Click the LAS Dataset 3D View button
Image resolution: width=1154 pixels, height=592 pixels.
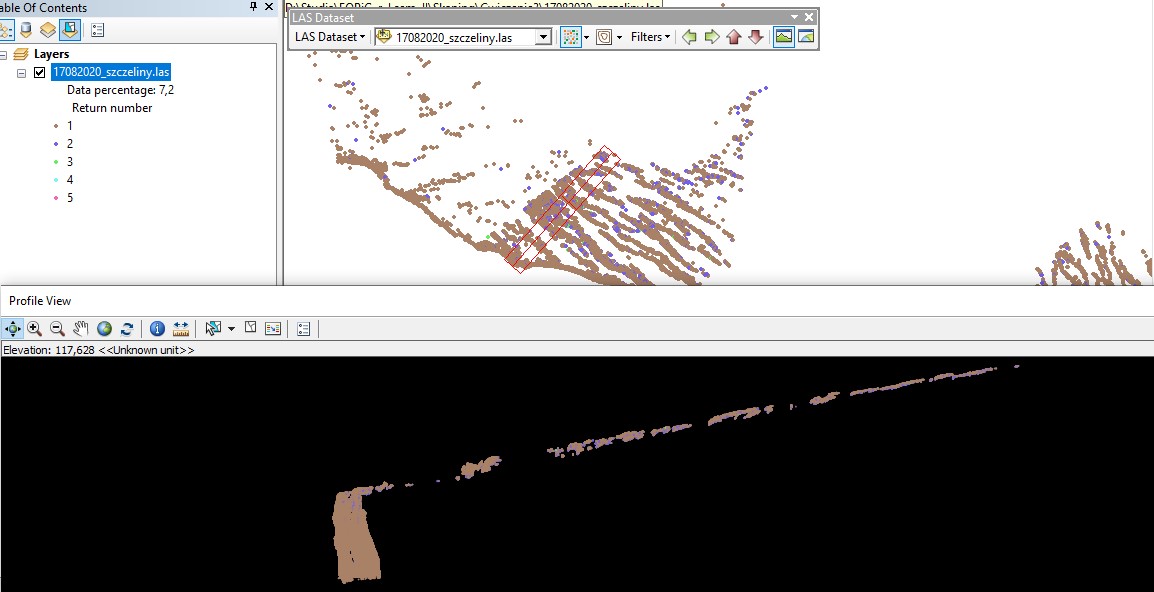[806, 37]
